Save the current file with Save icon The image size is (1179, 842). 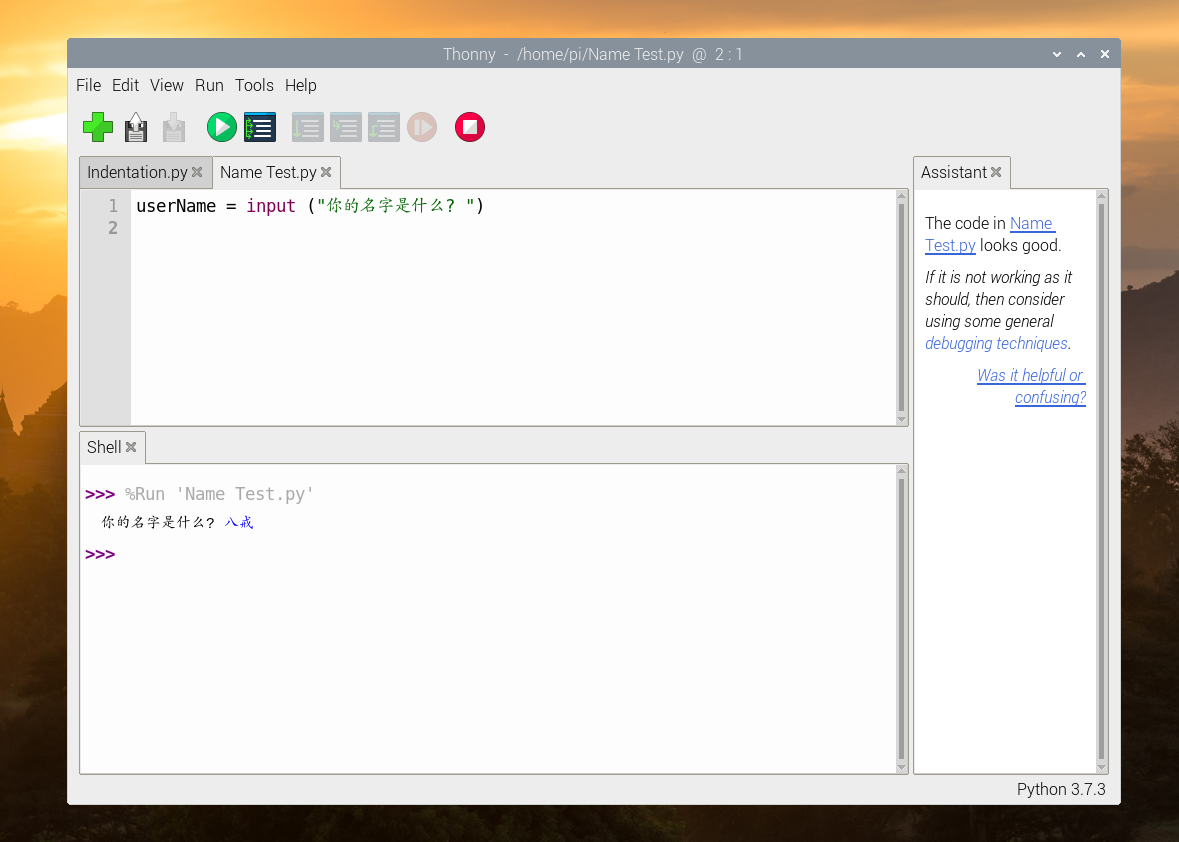(174, 127)
